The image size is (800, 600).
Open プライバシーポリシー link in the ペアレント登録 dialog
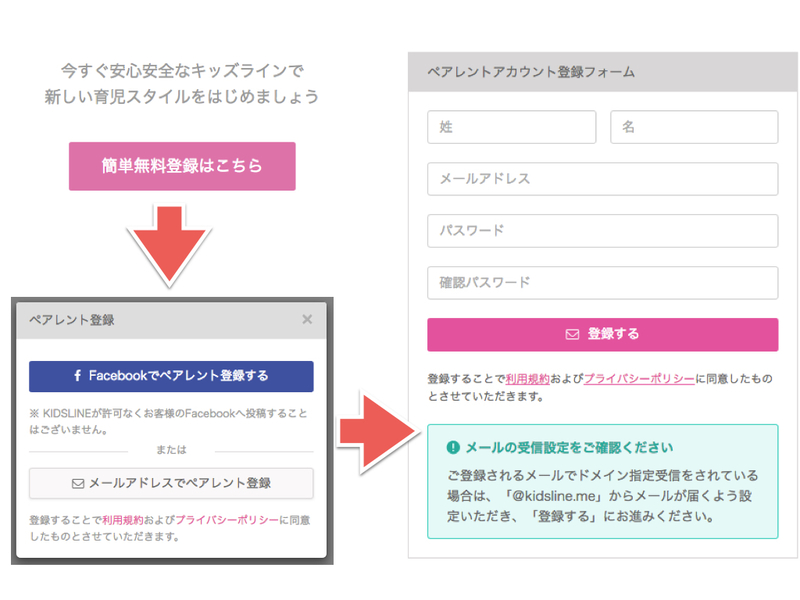click(227, 520)
